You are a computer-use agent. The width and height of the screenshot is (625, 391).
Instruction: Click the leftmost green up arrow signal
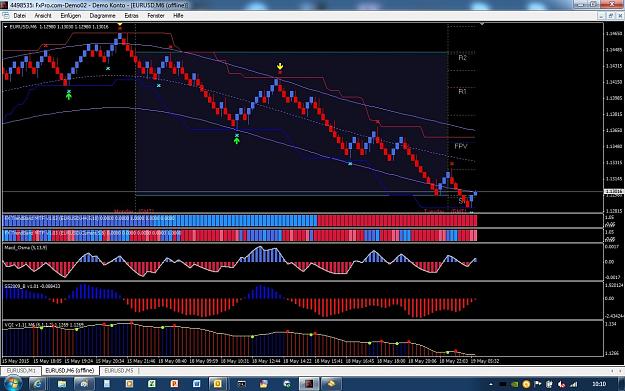click(69, 95)
